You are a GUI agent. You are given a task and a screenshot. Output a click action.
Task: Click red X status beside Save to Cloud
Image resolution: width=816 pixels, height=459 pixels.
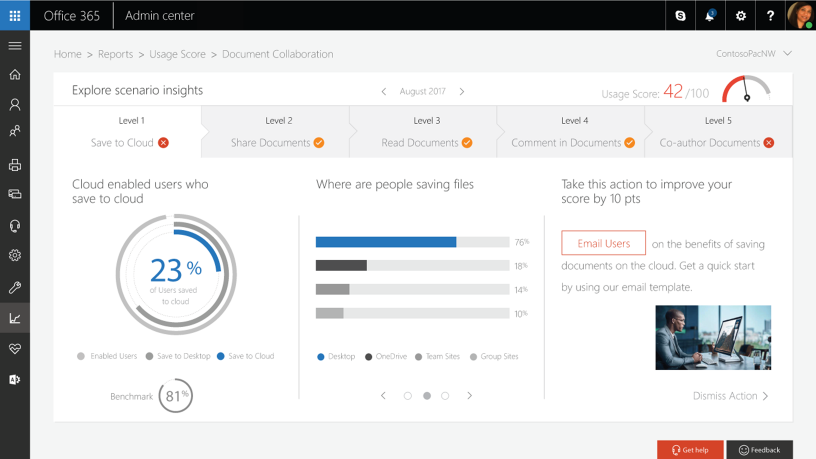coord(163,143)
